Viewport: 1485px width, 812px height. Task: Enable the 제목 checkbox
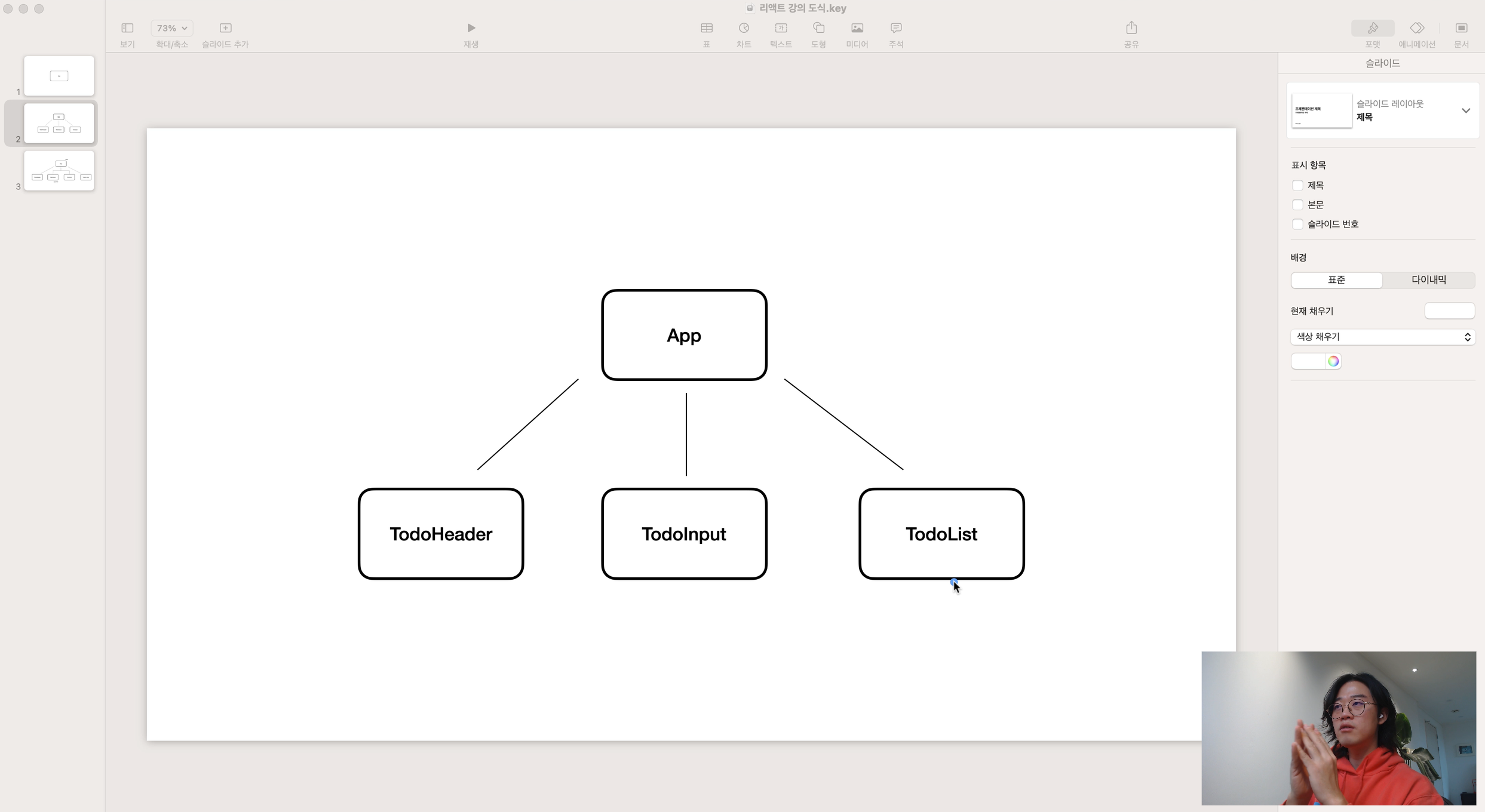(x=1297, y=186)
